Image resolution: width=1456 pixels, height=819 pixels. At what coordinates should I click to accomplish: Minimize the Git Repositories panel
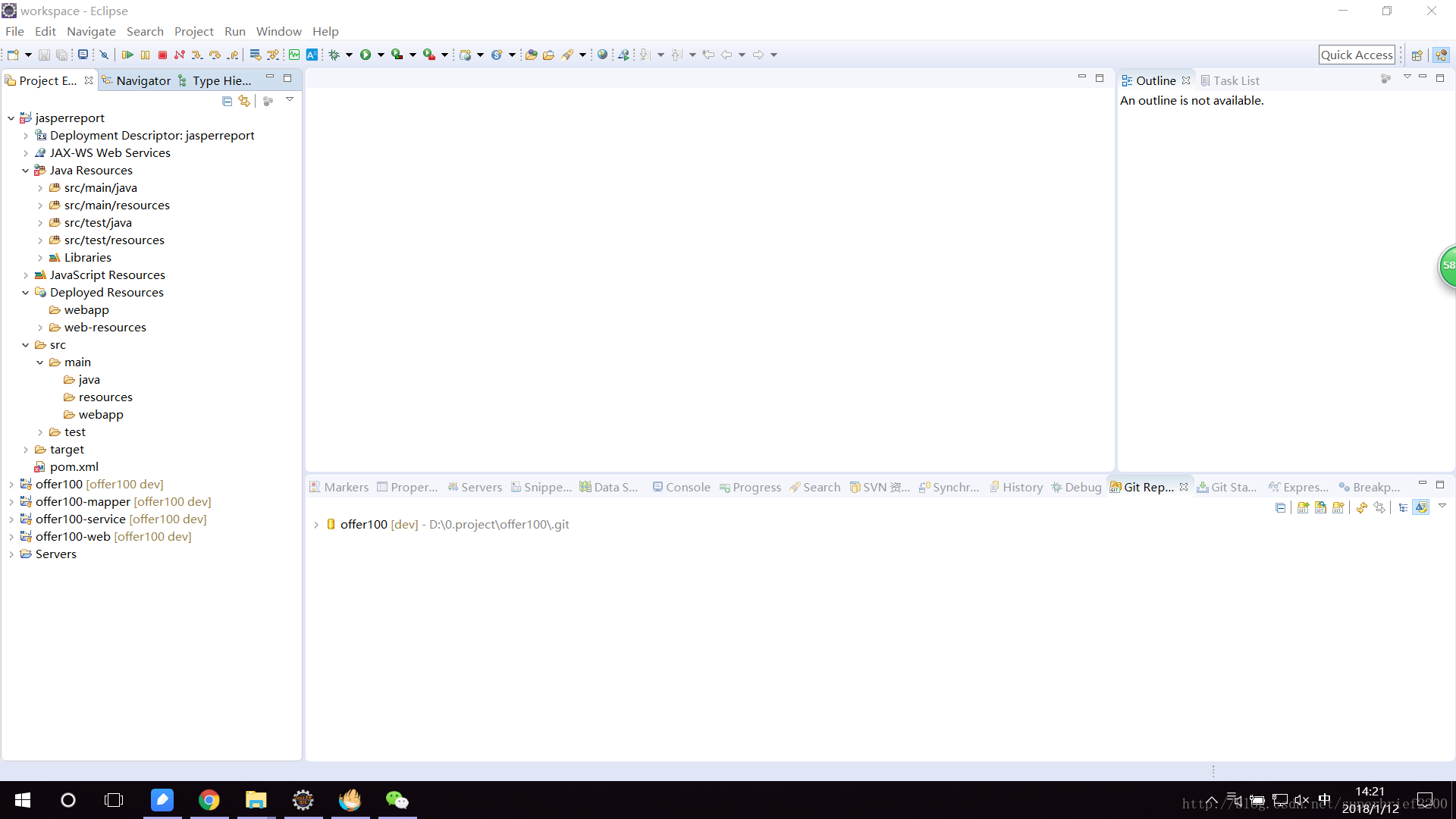(1423, 484)
